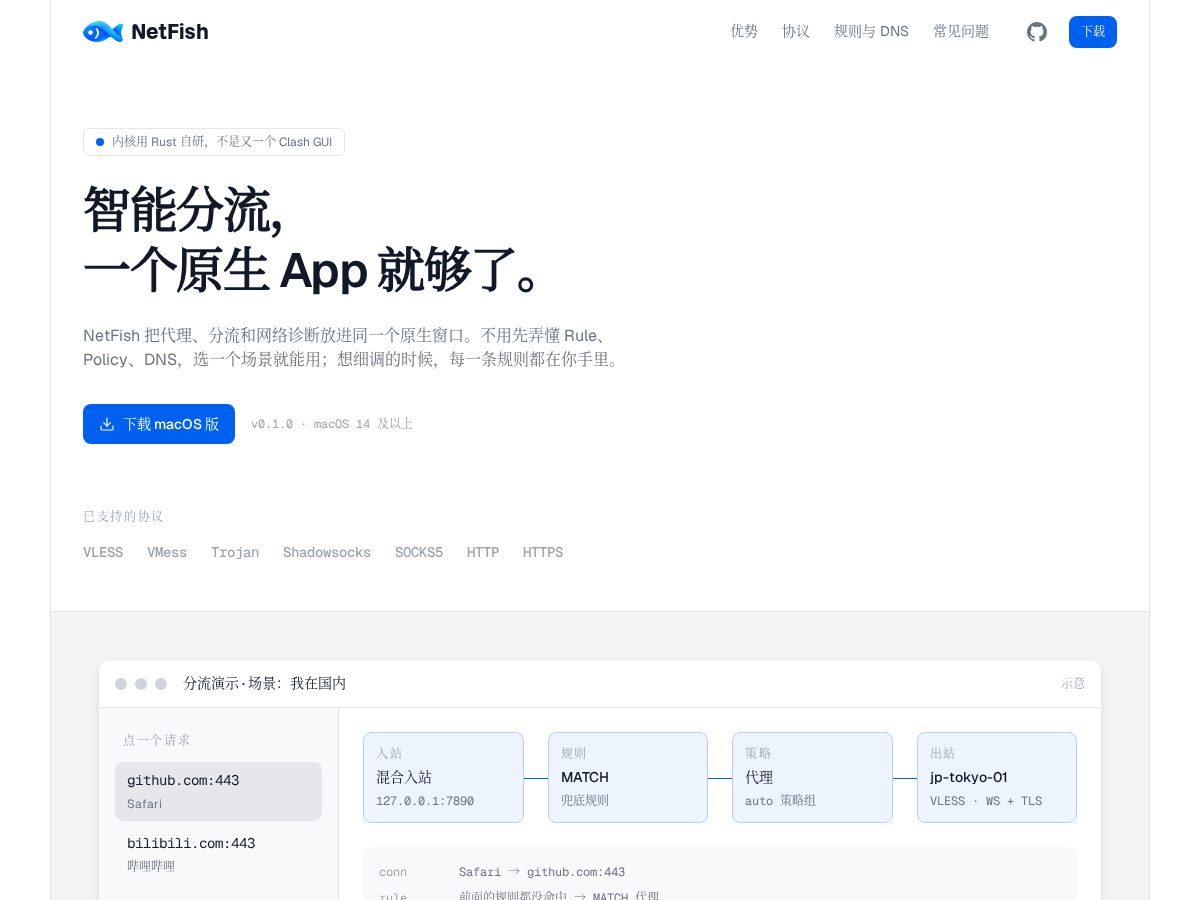Open the 优势 nav link
The image size is (1200, 900).
point(744,31)
